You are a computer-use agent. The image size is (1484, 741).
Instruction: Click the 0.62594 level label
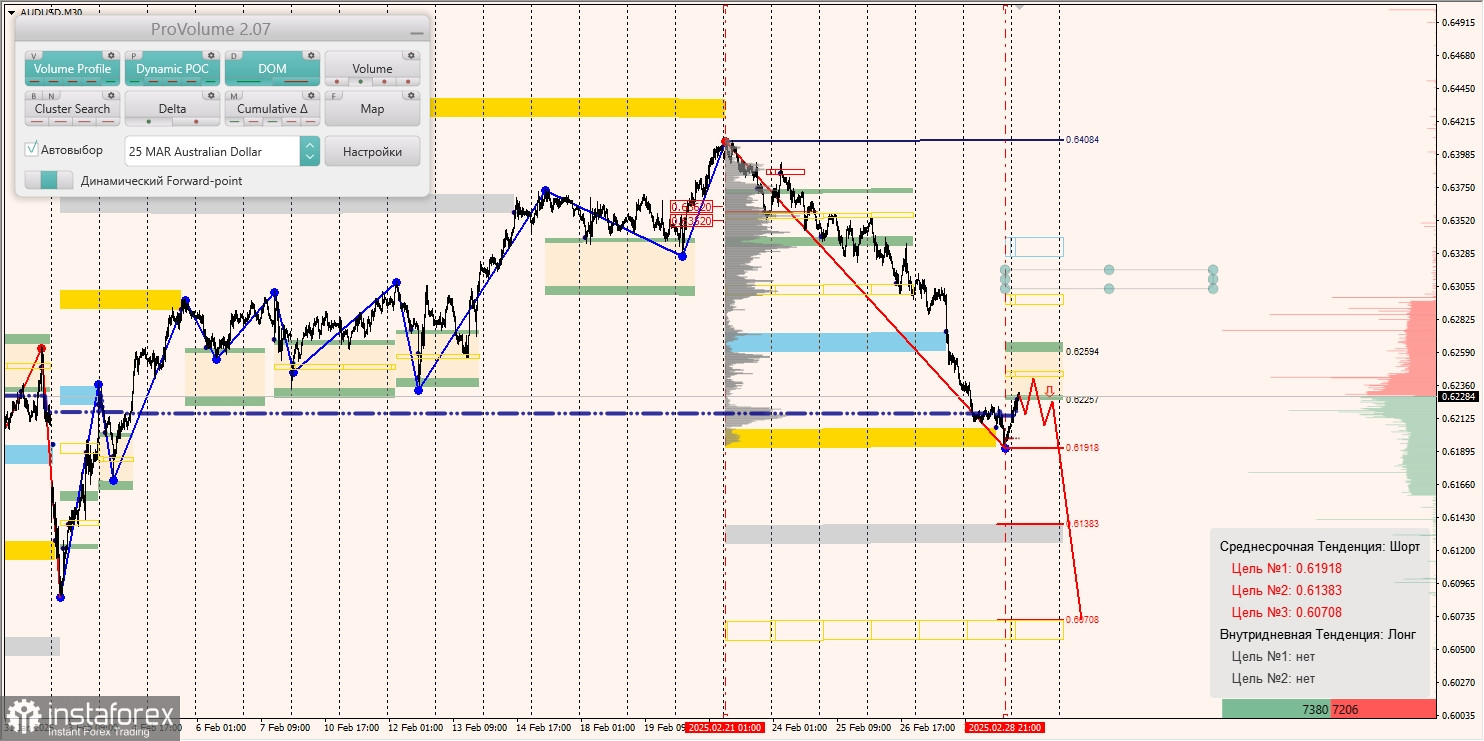click(1082, 352)
